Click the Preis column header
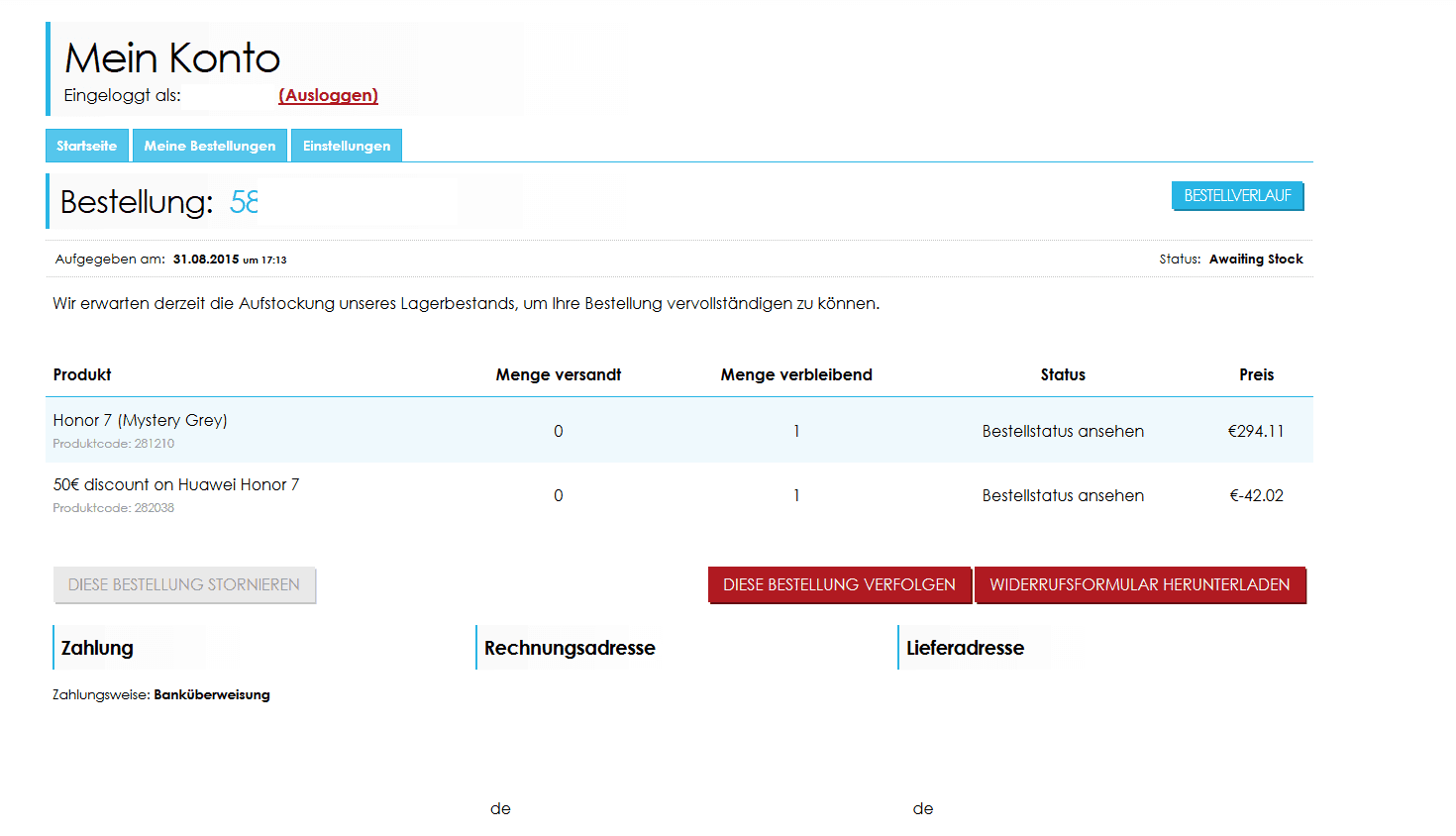 1256,374
